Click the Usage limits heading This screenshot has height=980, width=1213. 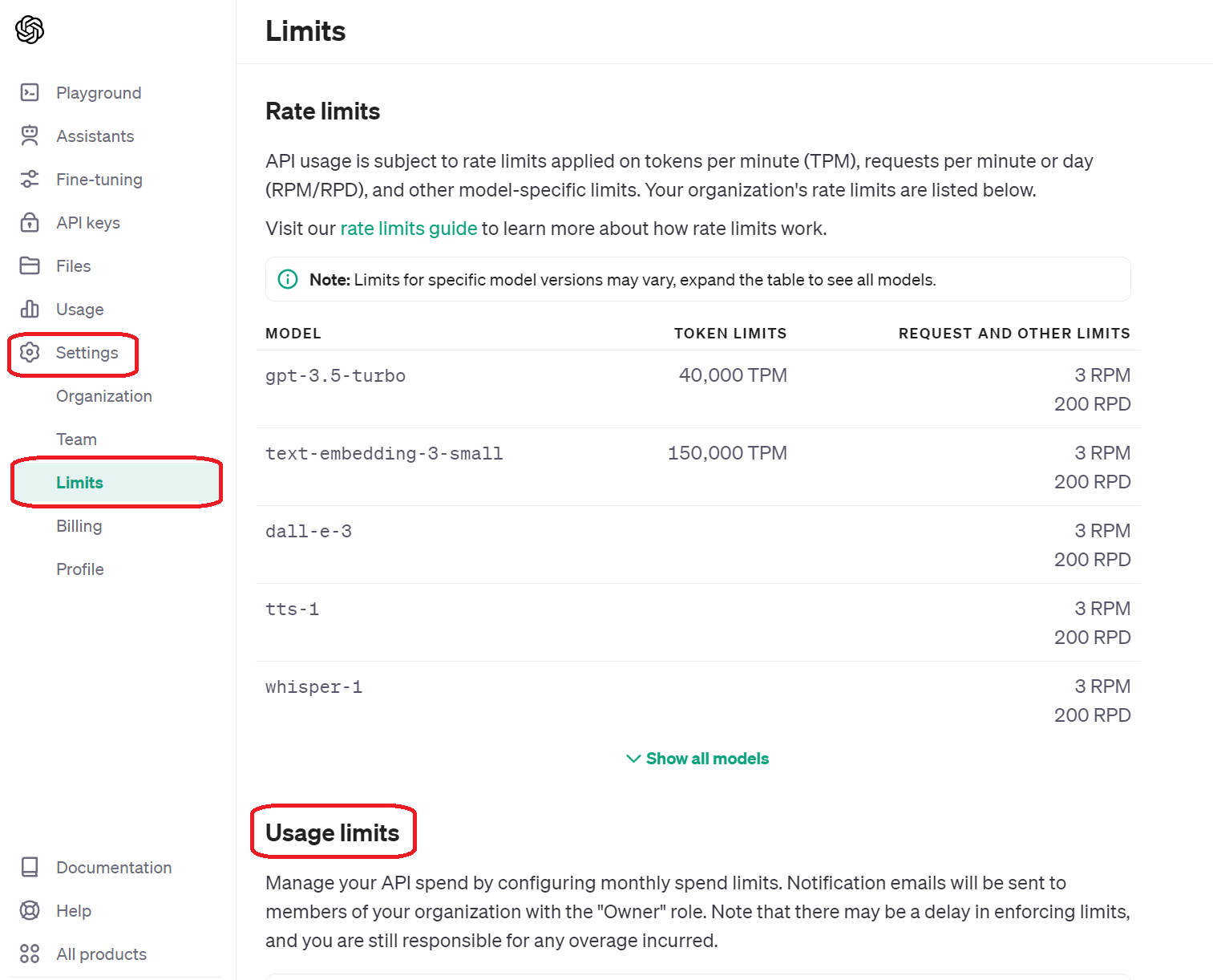(x=333, y=833)
